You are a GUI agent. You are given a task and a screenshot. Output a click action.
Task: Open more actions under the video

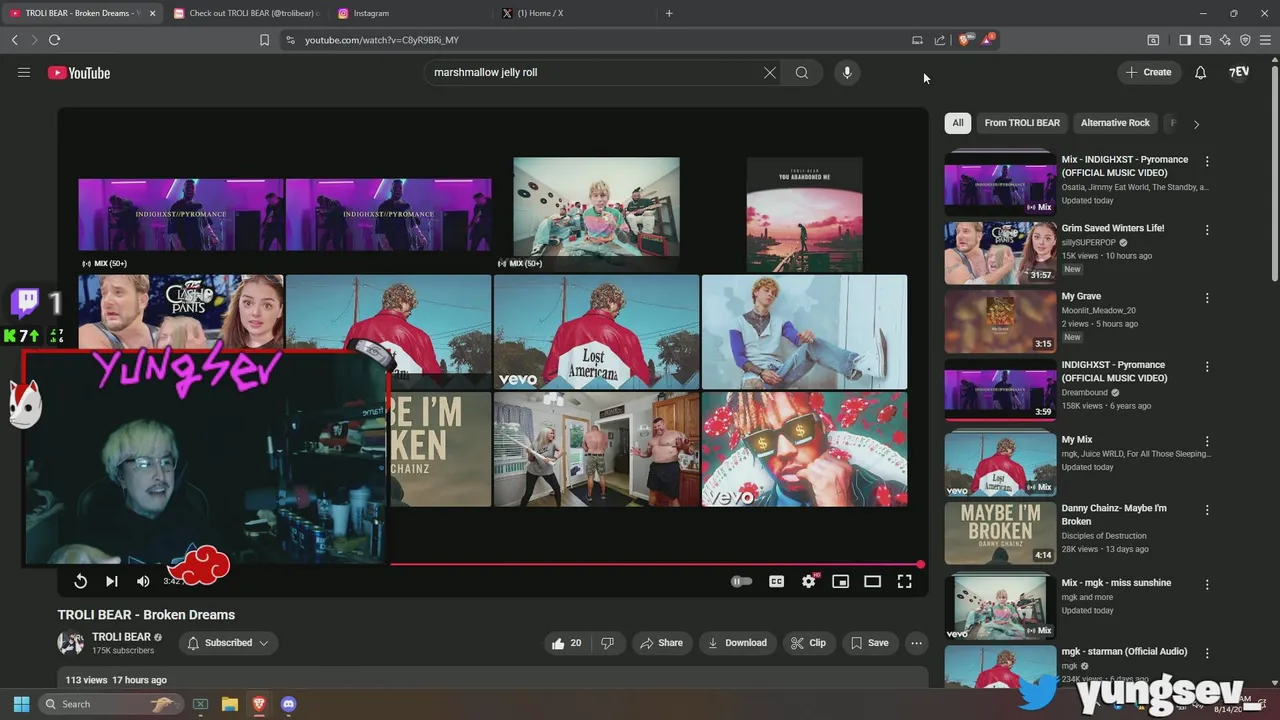click(916, 643)
